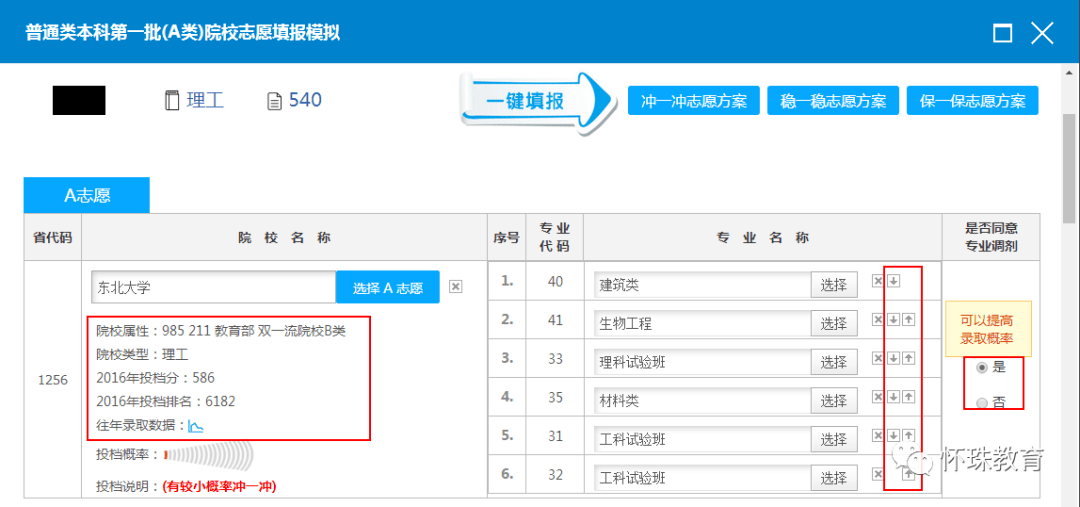Click 选择 next to 生物工程
1080x507 pixels.
(834, 323)
